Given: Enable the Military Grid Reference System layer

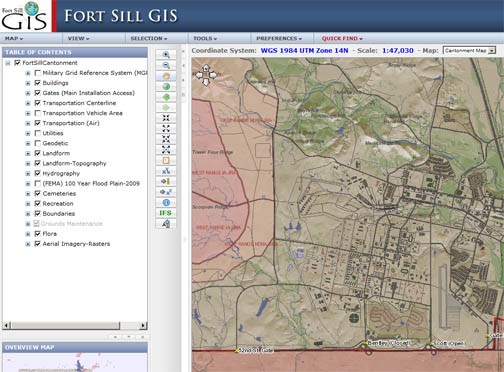Looking at the screenshot, I should click(x=38, y=73).
